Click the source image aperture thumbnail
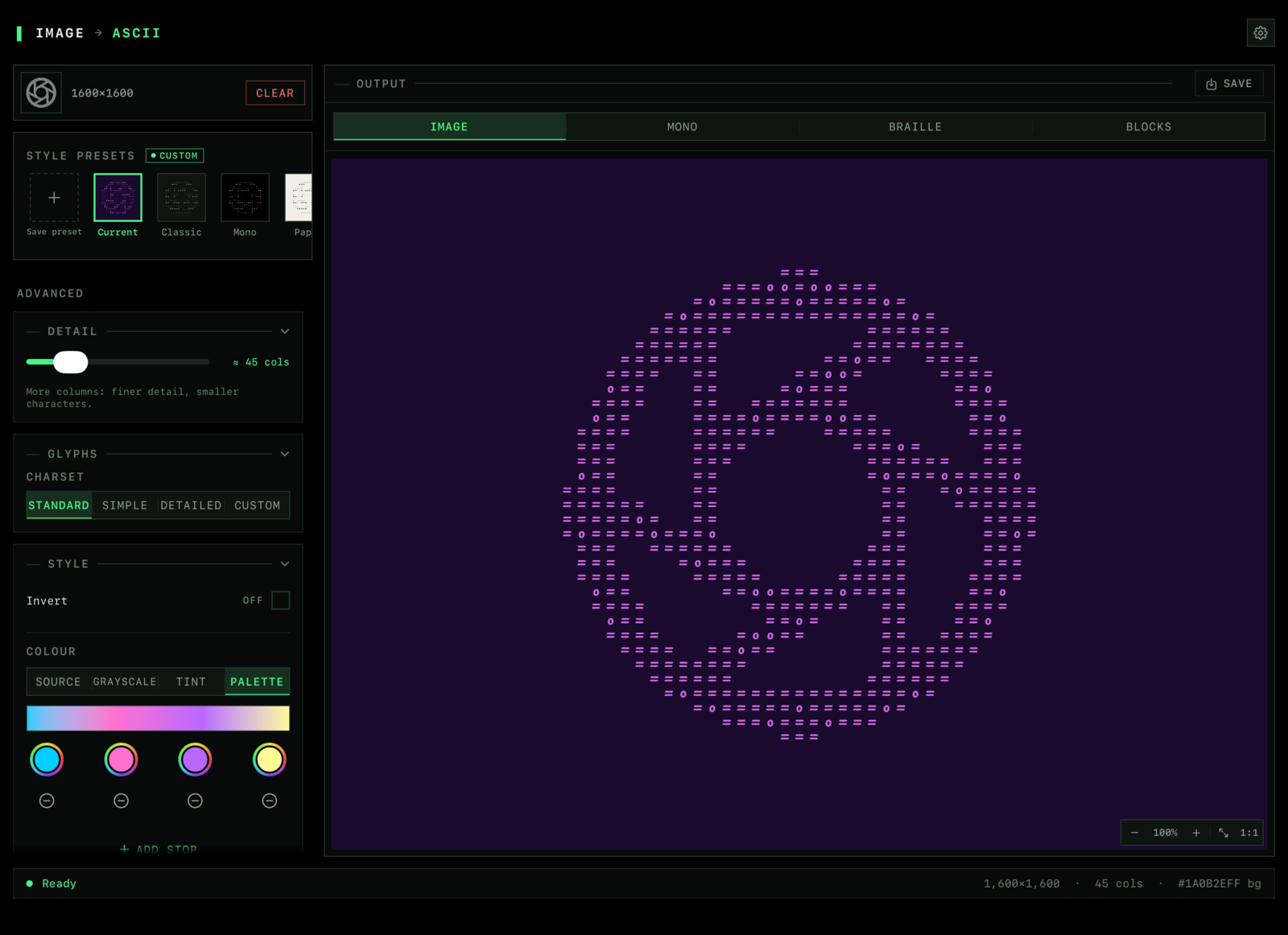This screenshot has height=935, width=1288. [41, 93]
